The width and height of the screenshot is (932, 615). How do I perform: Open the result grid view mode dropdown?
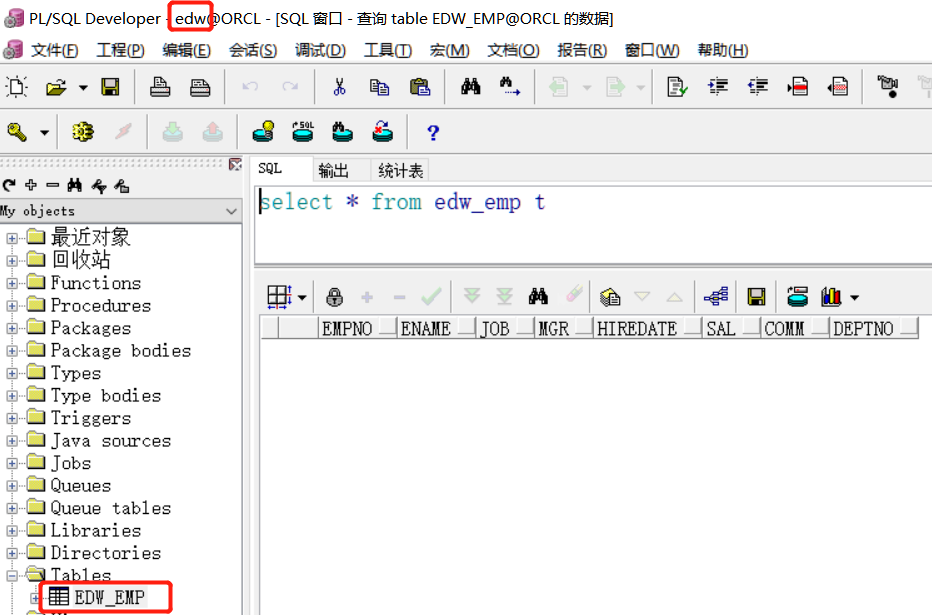coord(302,297)
